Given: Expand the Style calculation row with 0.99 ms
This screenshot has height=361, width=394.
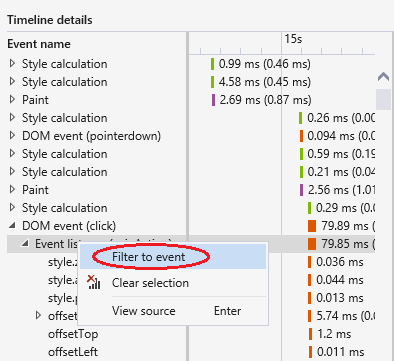Looking at the screenshot, I should (12, 63).
